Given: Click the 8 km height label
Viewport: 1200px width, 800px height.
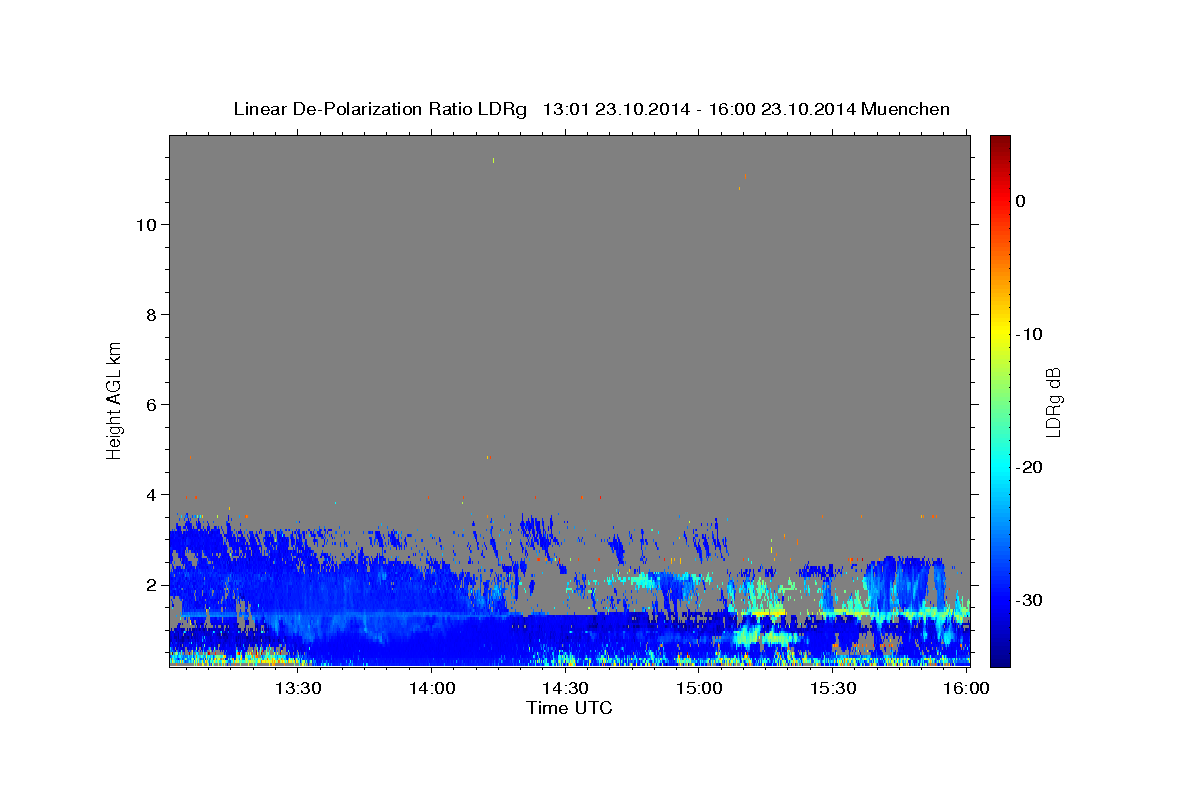Looking at the screenshot, I should click(x=149, y=315).
